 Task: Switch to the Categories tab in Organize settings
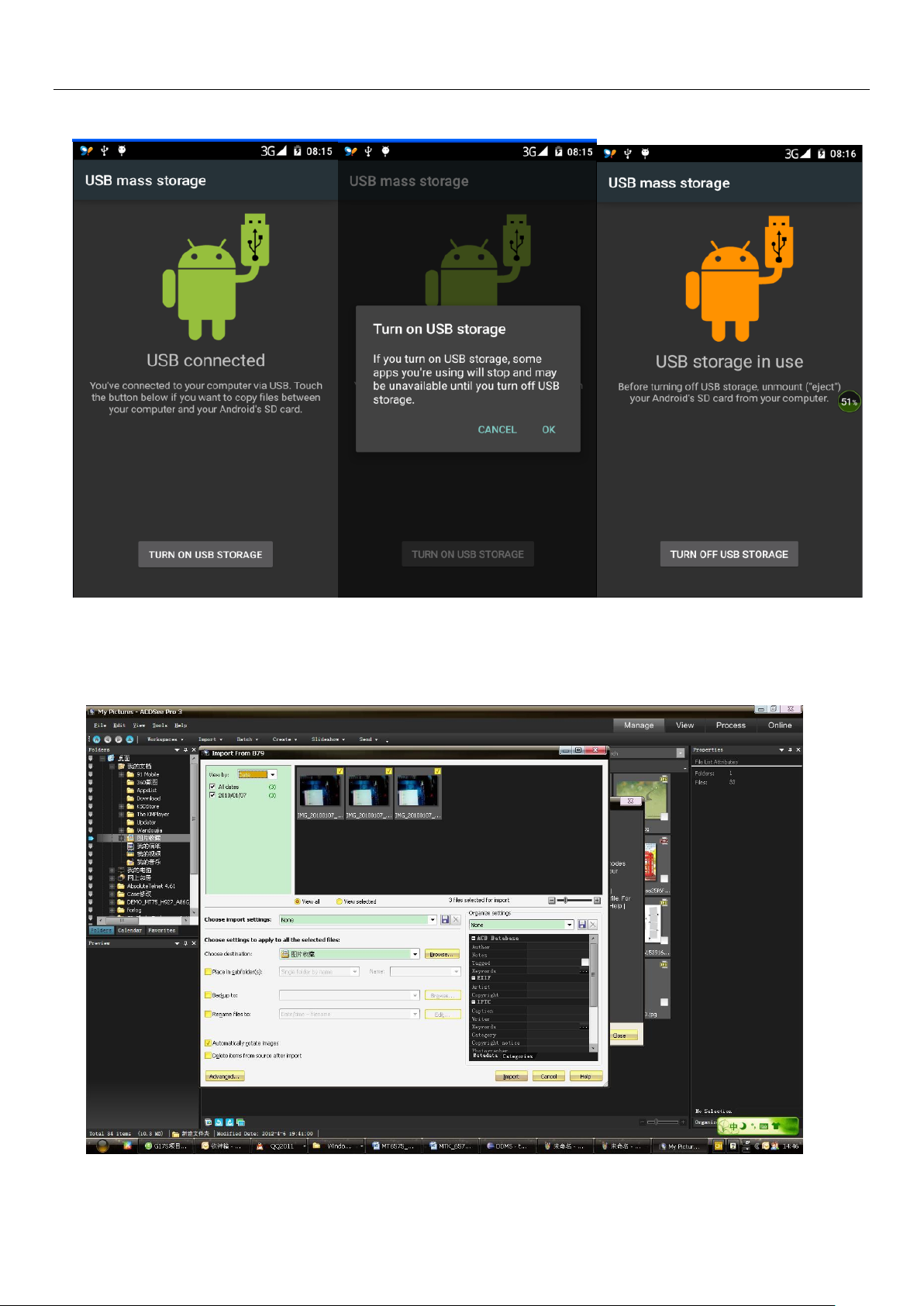(x=518, y=1056)
